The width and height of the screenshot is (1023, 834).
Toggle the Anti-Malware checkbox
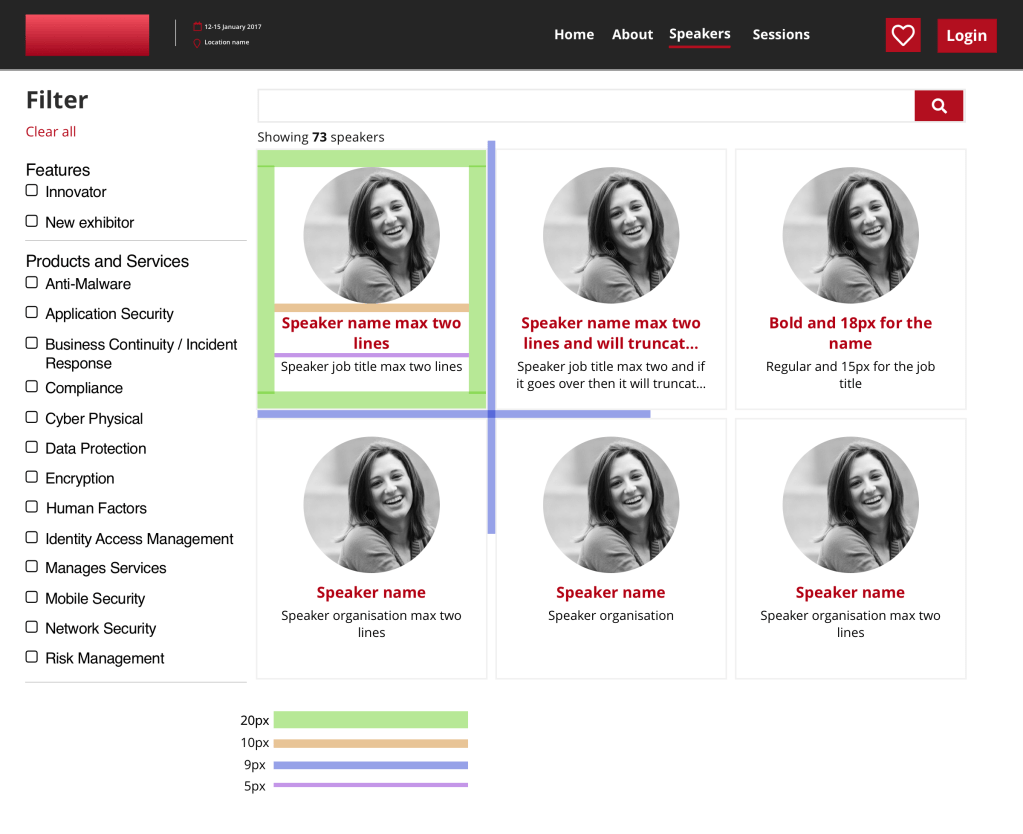click(x=32, y=283)
